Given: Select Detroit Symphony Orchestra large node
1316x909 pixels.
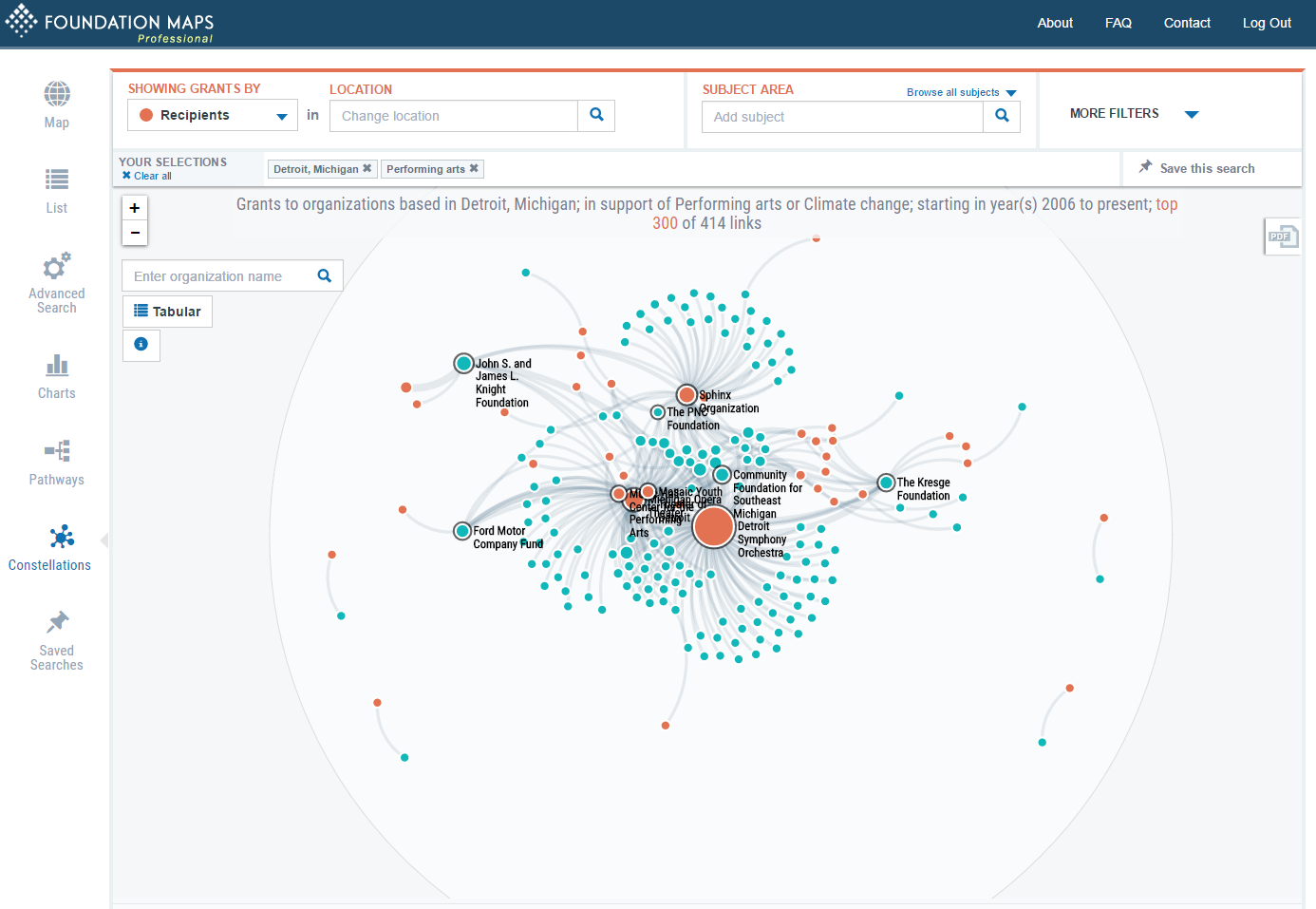Looking at the screenshot, I should click(x=713, y=526).
